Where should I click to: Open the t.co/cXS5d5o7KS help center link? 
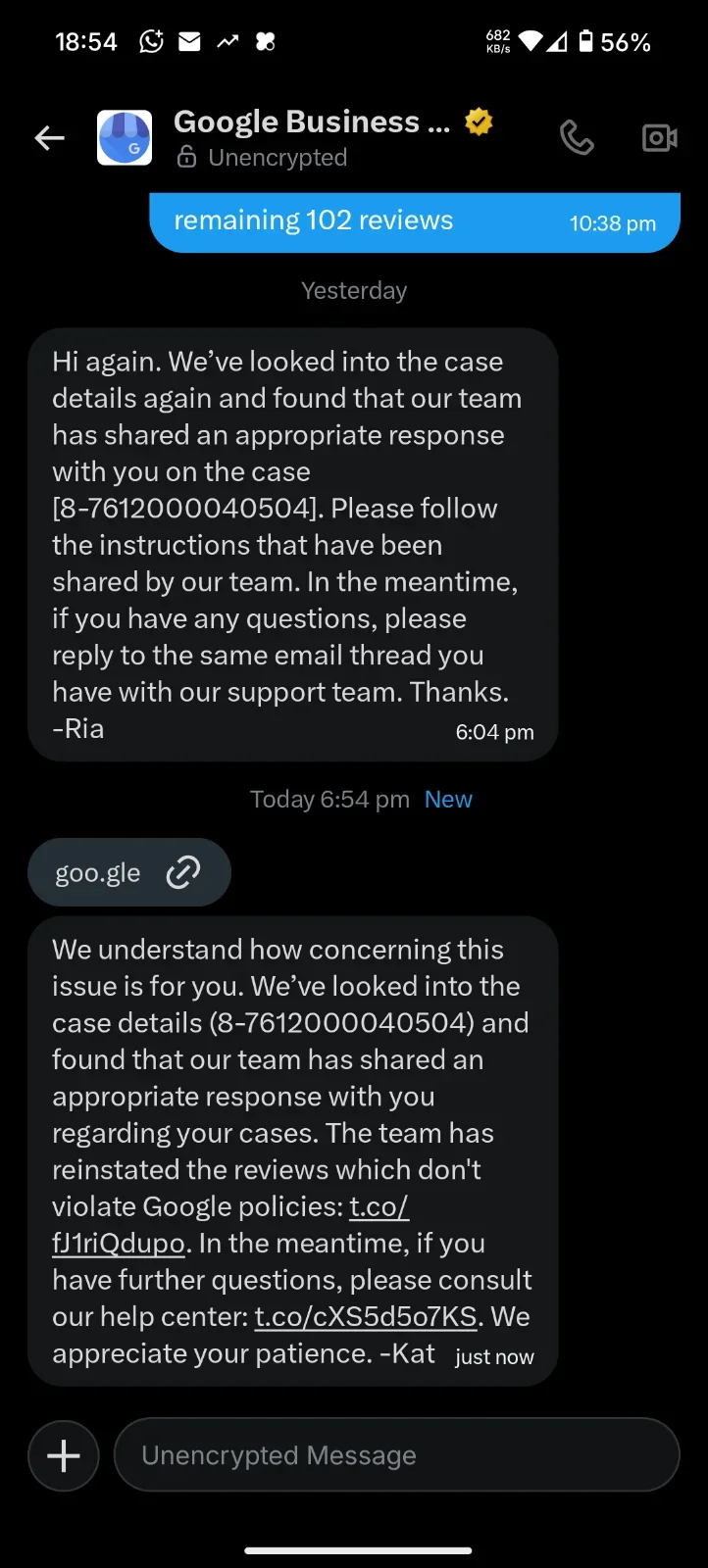click(x=366, y=1316)
